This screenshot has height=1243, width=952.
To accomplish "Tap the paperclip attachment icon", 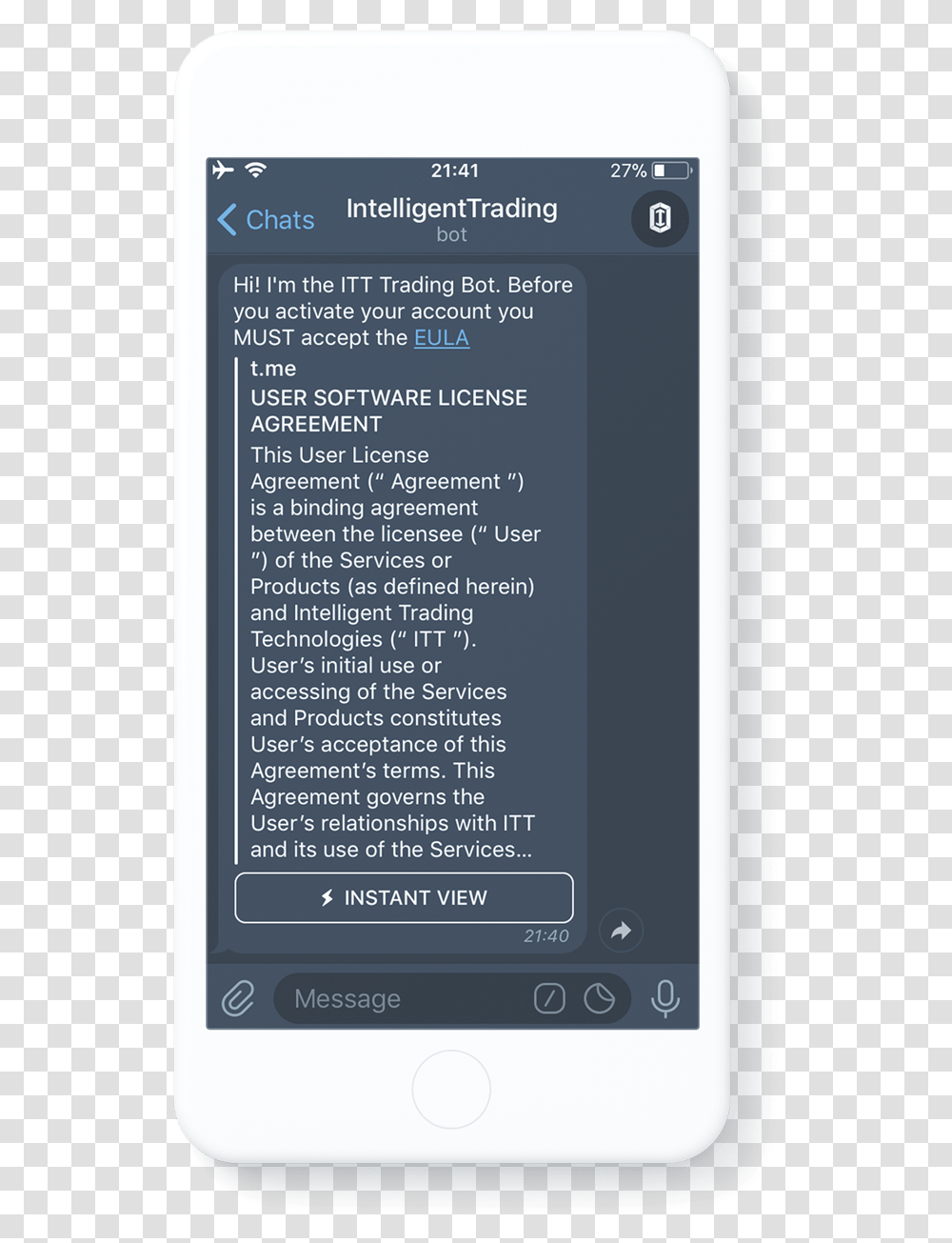I will click(x=238, y=998).
